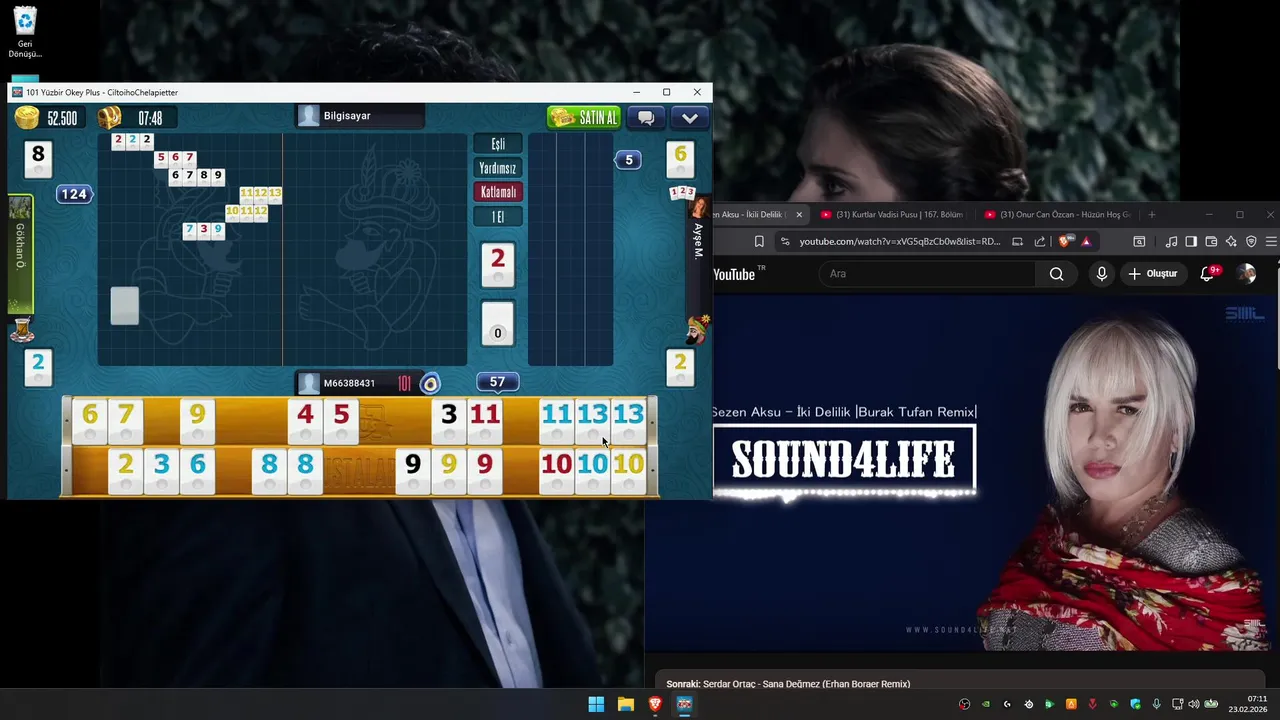Image resolution: width=1280 pixels, height=720 pixels.
Task: Click the YouTube voice search microphone
Action: point(1102,274)
